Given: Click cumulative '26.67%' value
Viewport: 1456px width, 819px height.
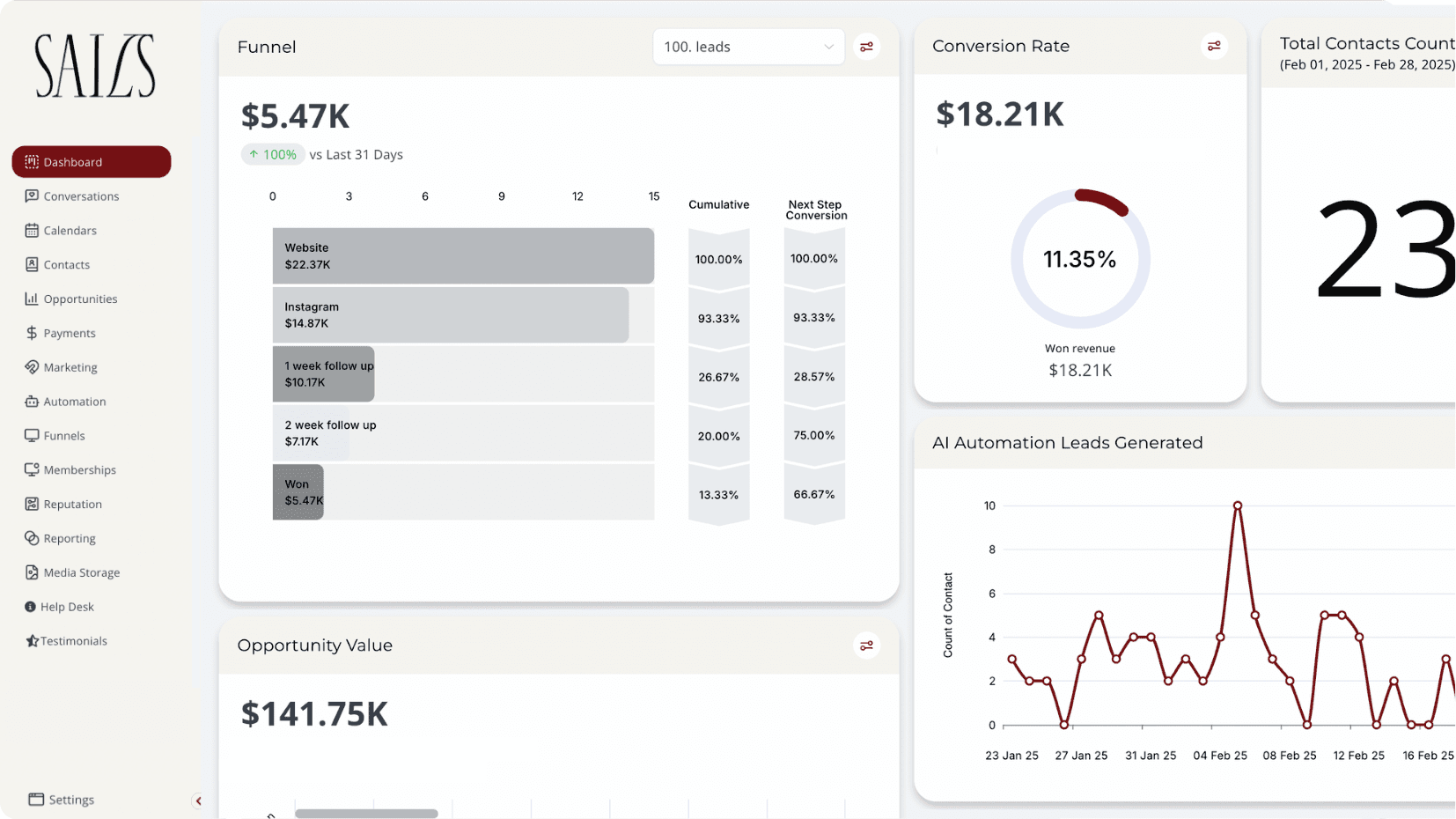Looking at the screenshot, I should click(718, 377).
